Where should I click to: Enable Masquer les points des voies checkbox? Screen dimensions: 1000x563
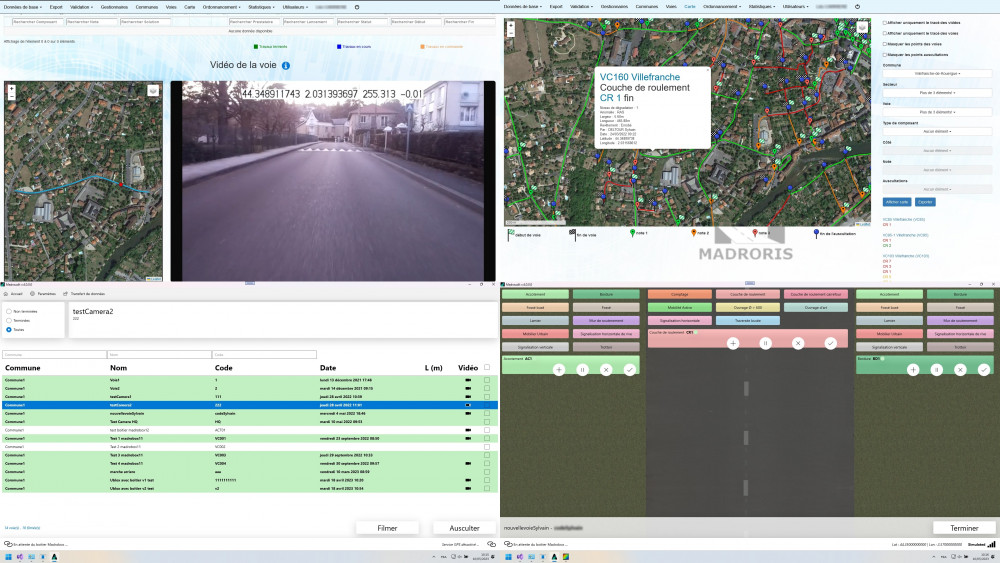(x=884, y=44)
